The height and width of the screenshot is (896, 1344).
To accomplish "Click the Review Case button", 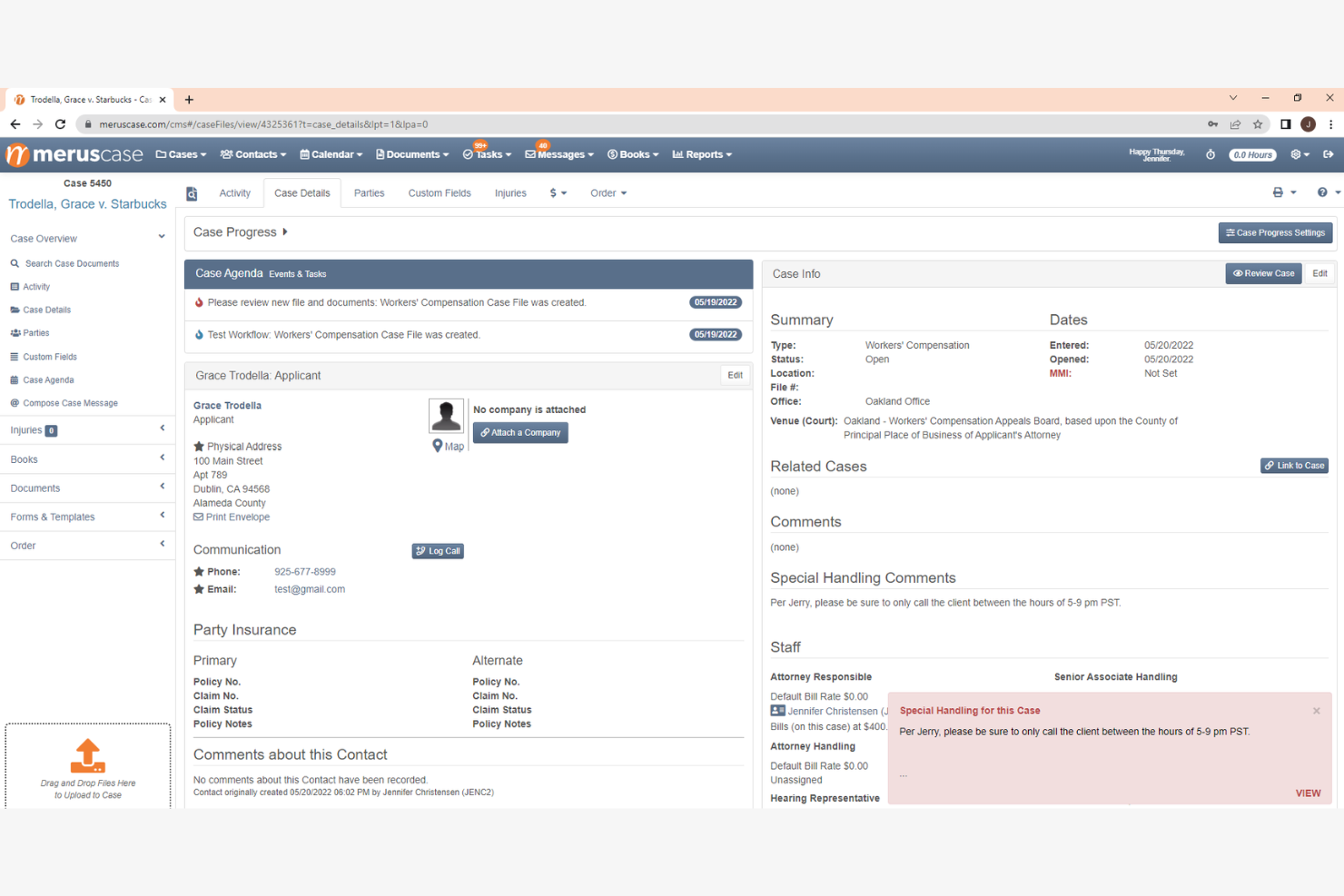I will (1263, 273).
